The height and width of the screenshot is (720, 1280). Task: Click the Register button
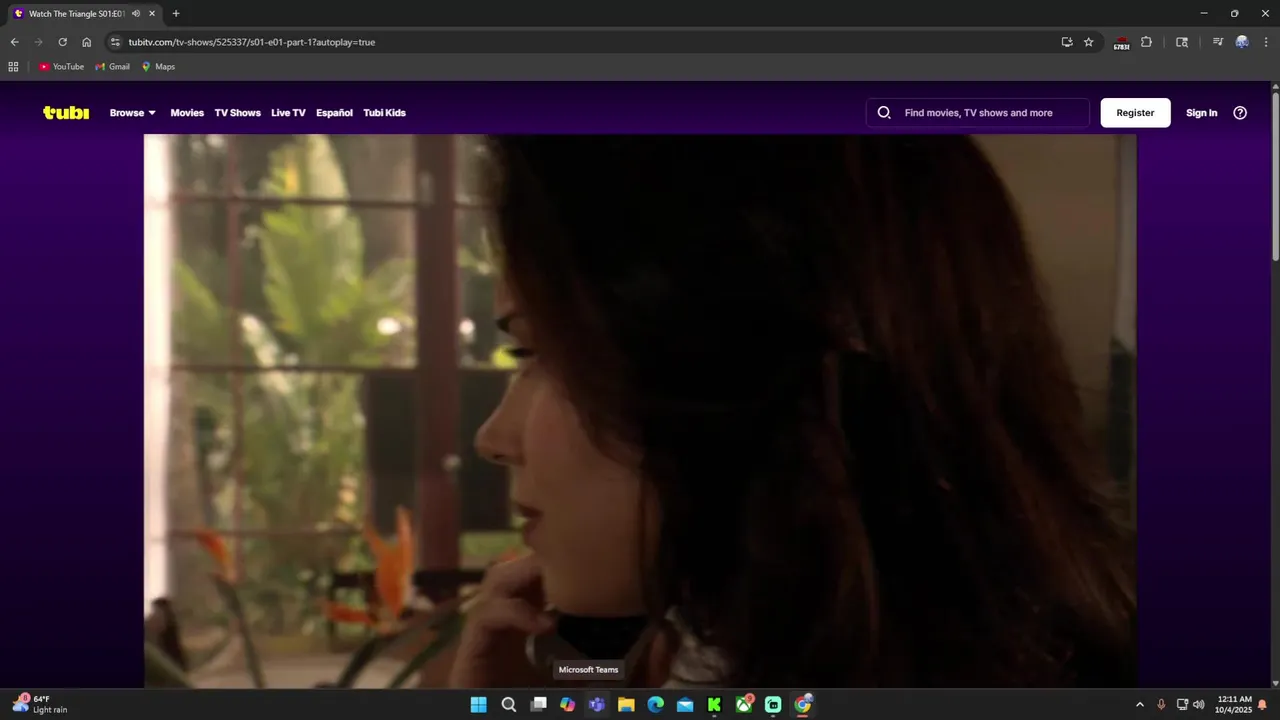(1135, 113)
